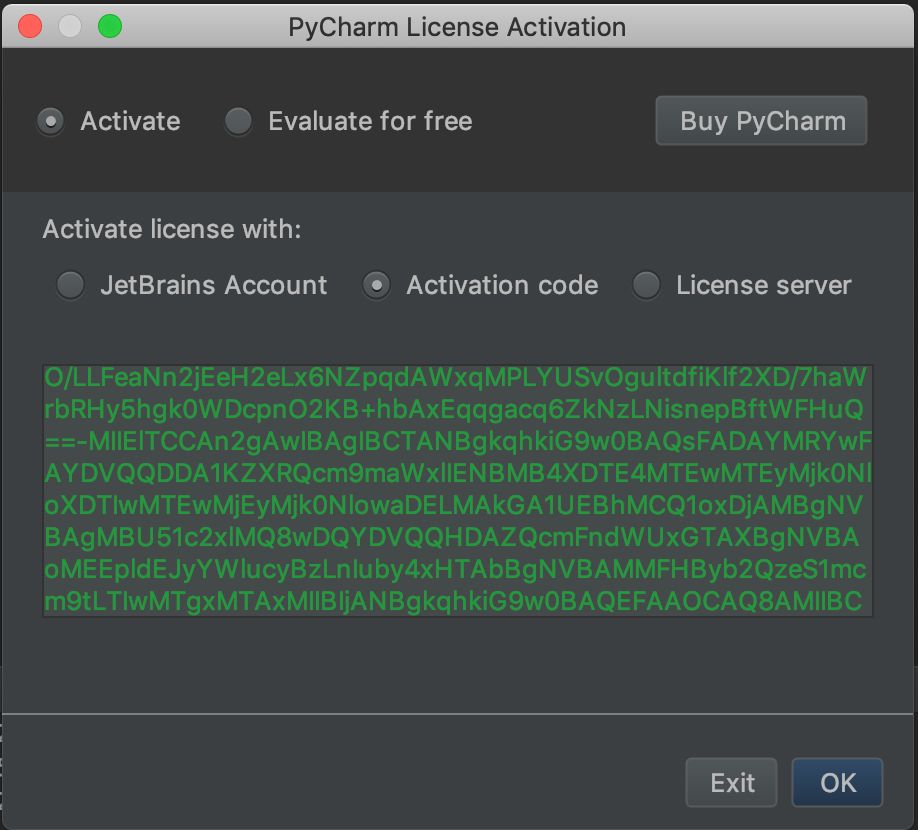
Task: Click the green zoom button
Action: tap(111, 27)
